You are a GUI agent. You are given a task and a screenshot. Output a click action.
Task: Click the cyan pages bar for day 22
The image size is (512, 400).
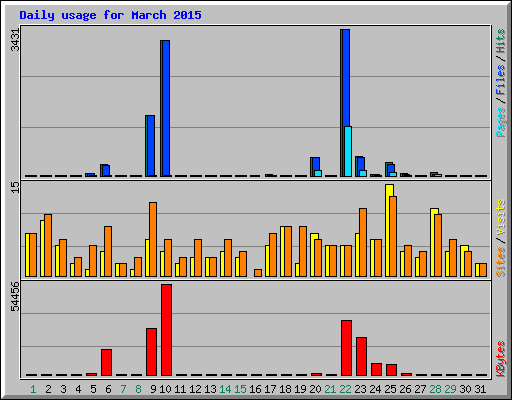(348, 151)
